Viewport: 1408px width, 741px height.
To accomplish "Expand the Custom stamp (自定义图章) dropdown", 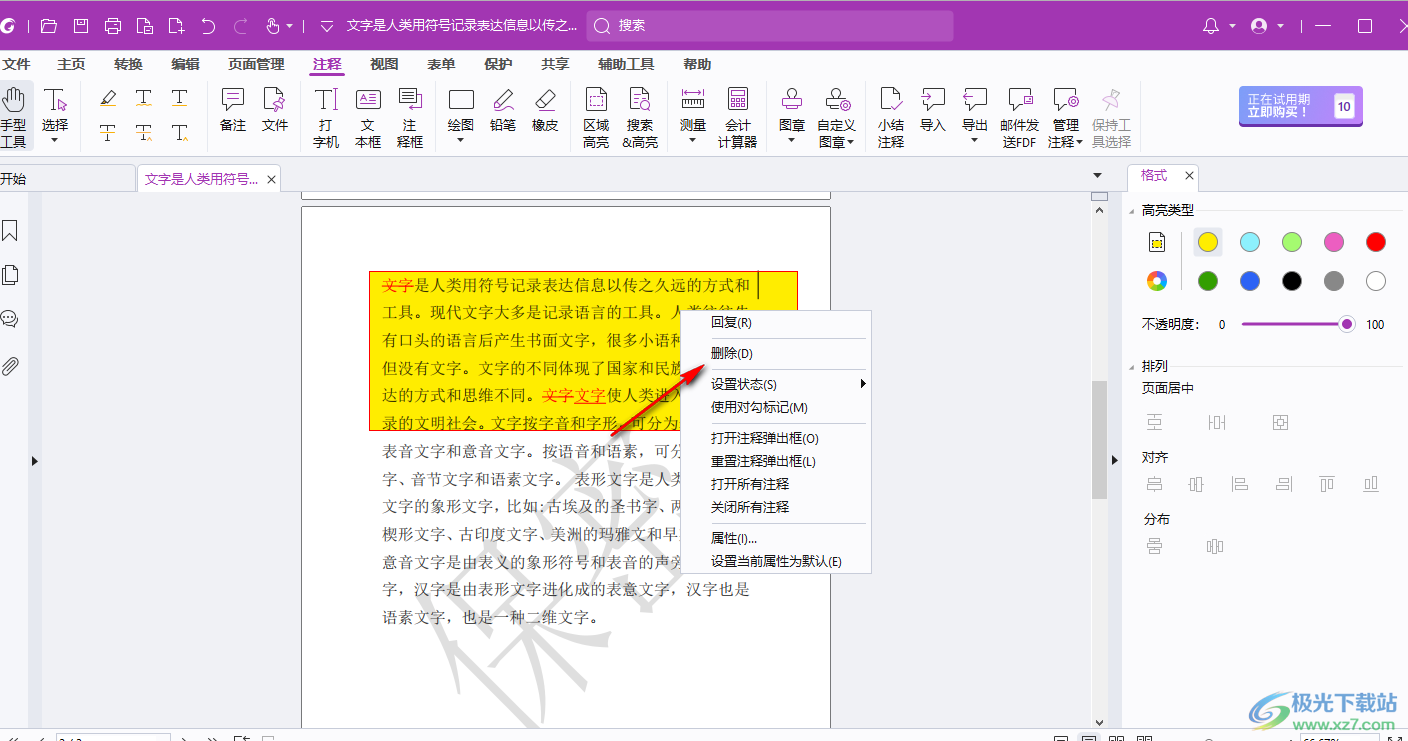I will [x=851, y=143].
